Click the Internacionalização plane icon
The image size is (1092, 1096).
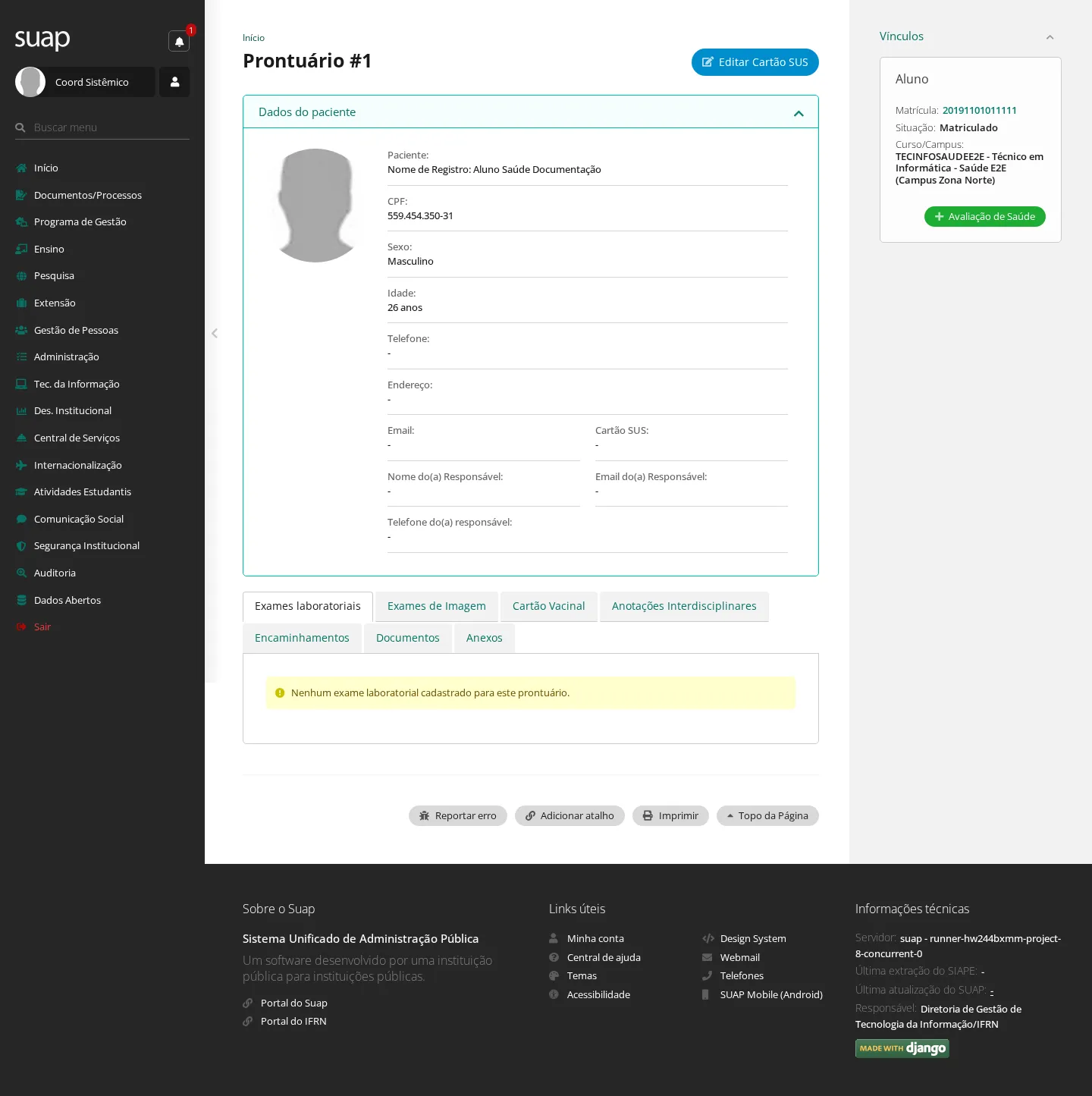pyautogui.click(x=21, y=465)
